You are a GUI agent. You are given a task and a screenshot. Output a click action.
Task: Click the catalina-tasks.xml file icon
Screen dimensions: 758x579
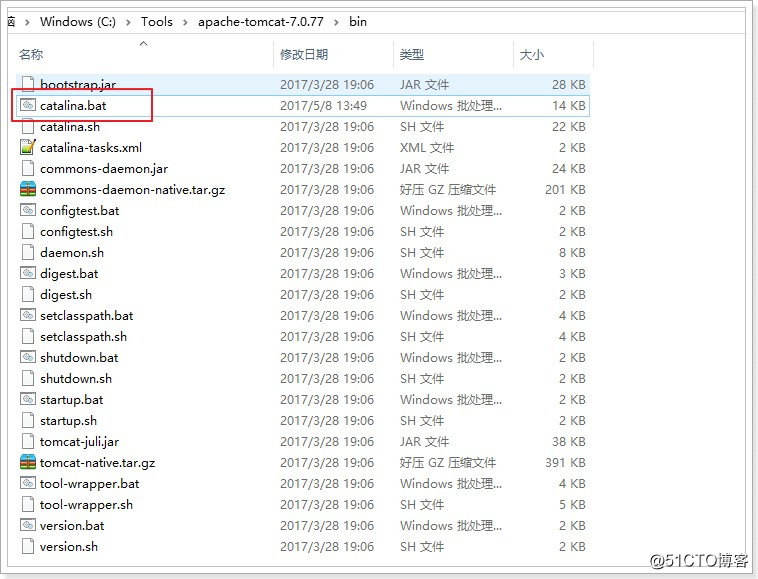(x=28, y=147)
